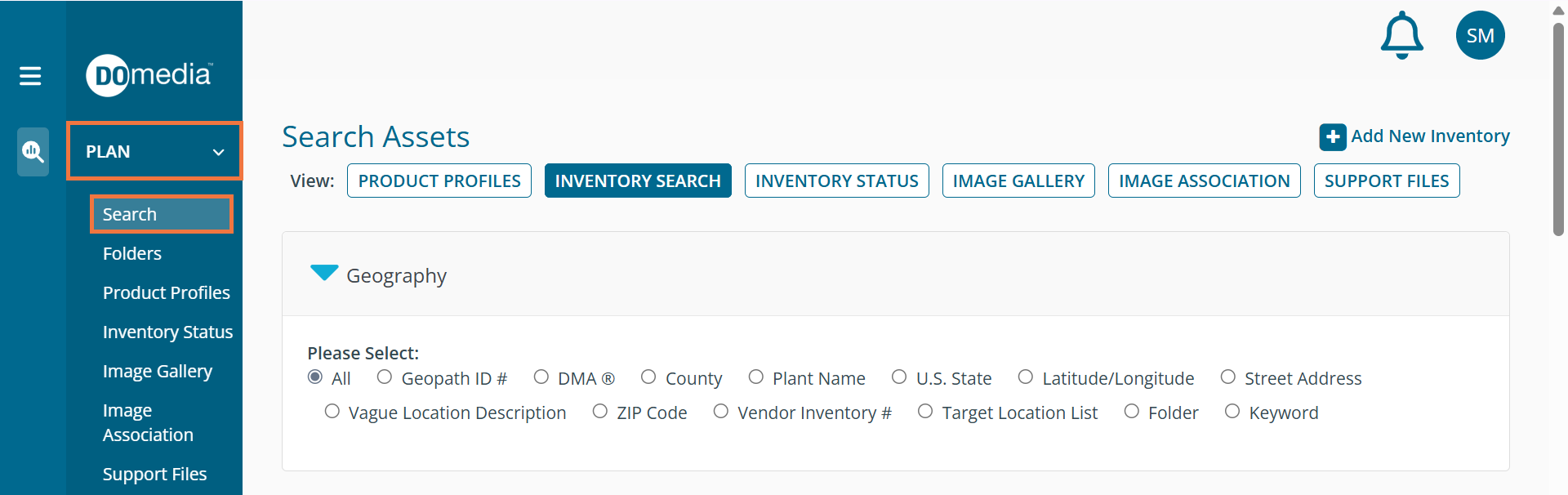Click the Add New Inventory link
The width and height of the screenshot is (1568, 495).
[x=1430, y=136]
